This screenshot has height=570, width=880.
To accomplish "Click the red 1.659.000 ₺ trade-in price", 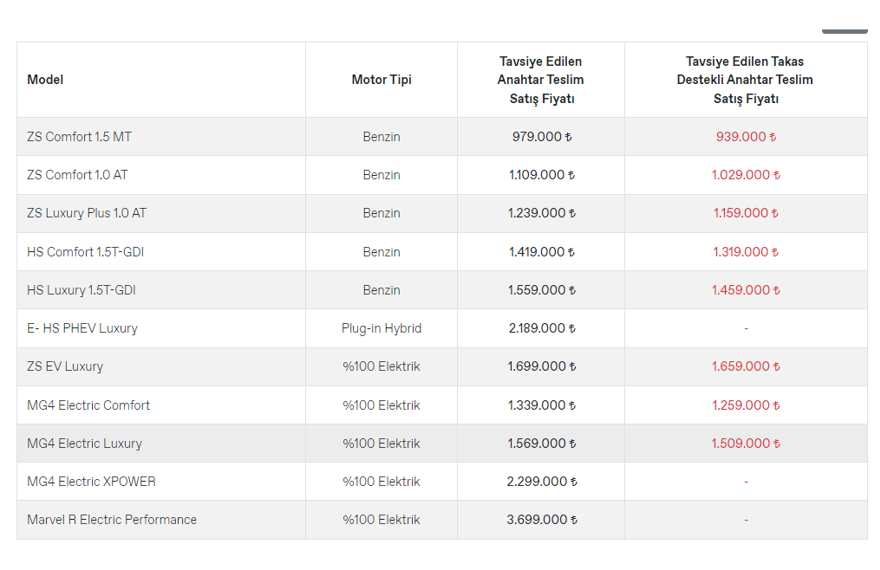I will click(745, 366).
